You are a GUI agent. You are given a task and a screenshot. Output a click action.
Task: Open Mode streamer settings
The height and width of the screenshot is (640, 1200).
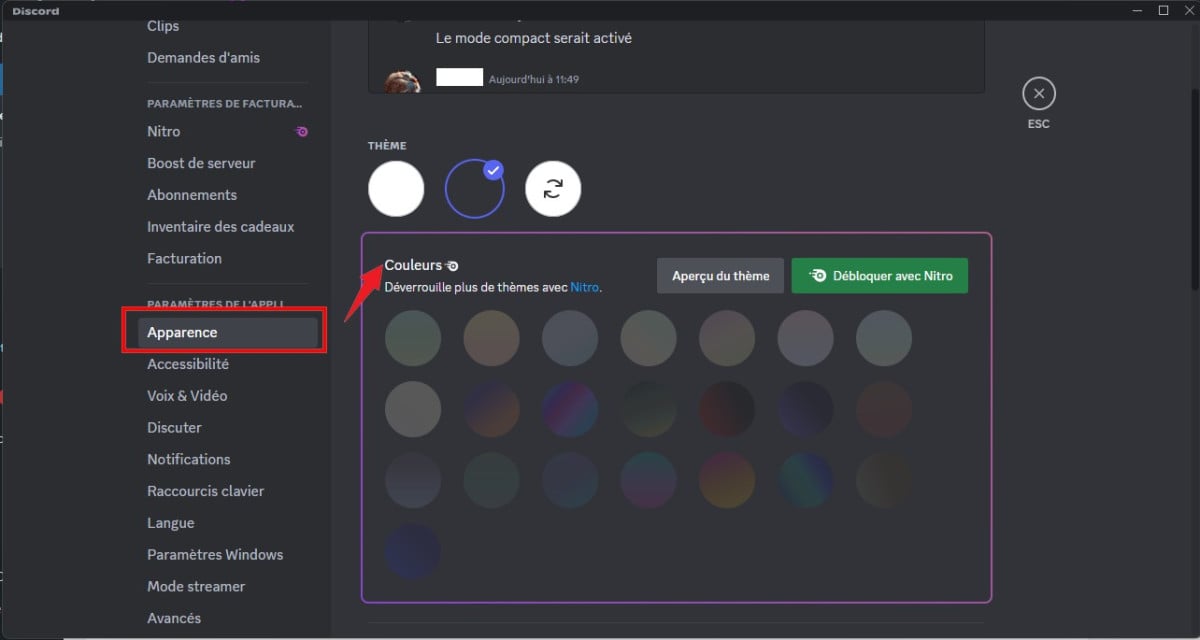pyautogui.click(x=196, y=586)
